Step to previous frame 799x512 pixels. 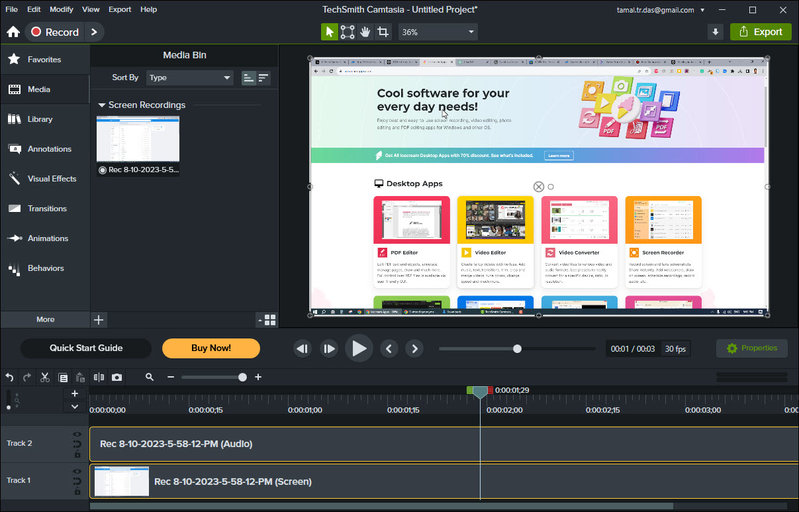[303, 349]
